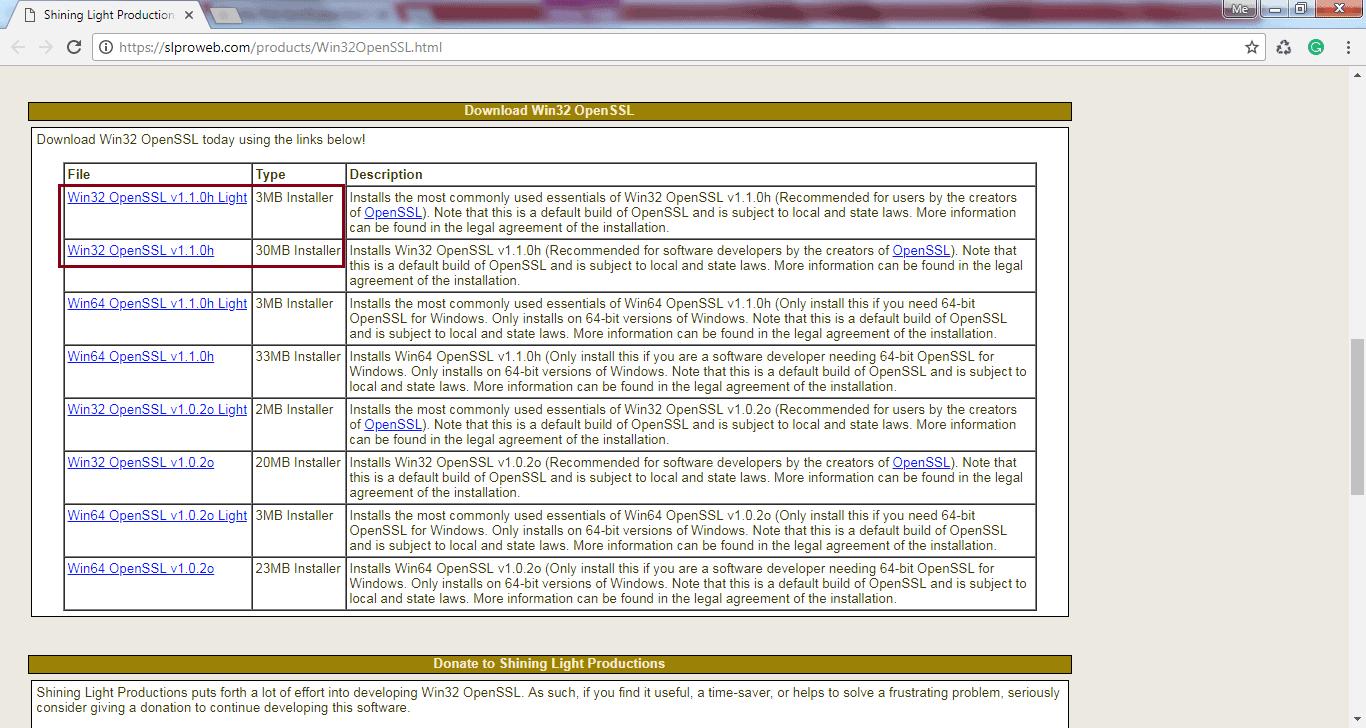Download Win64 OpenSSL v1.0.2o installer
The width and height of the screenshot is (1366, 728).
pyautogui.click(x=139, y=568)
